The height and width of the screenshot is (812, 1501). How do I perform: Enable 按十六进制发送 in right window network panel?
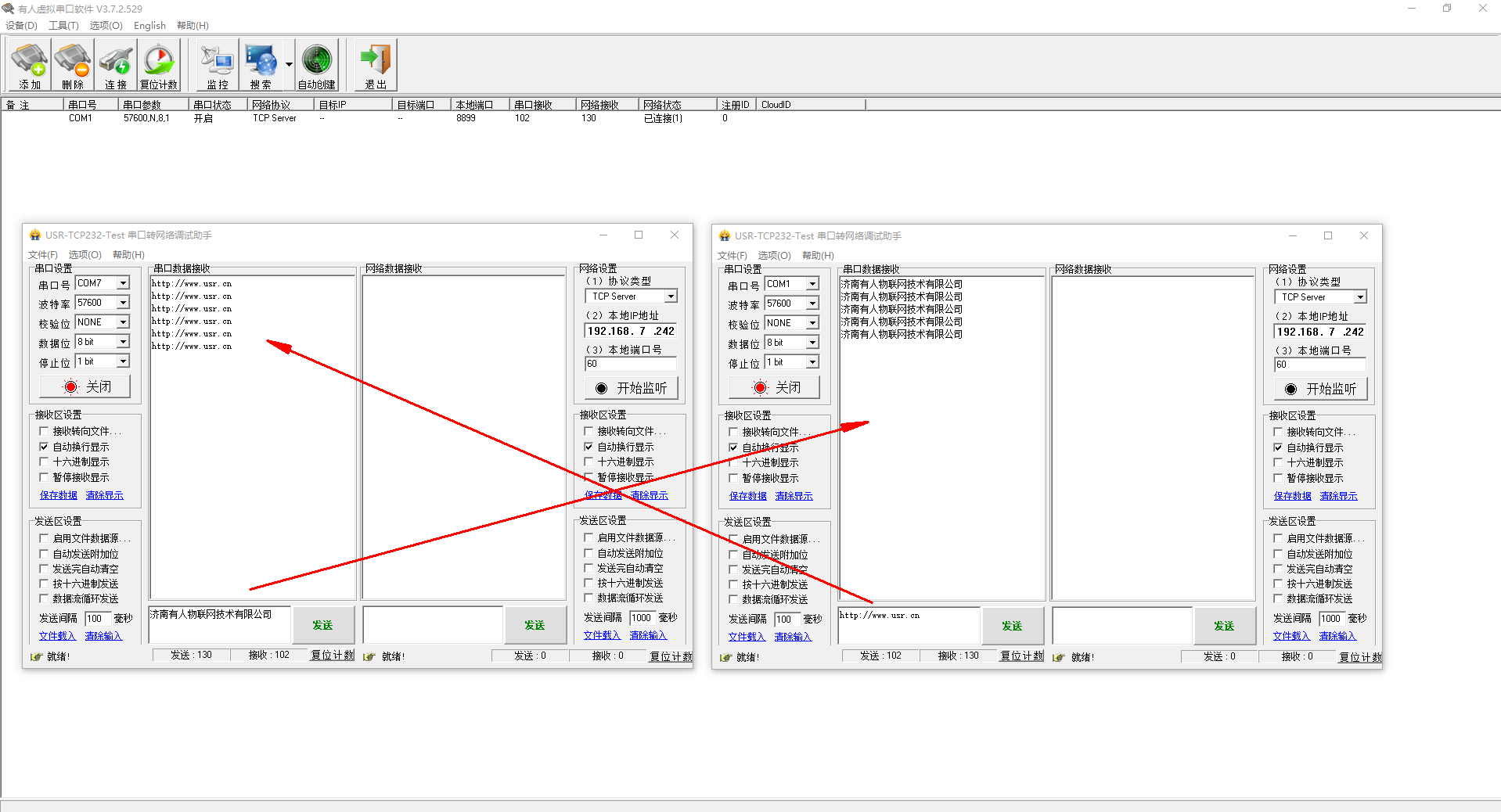[x=1278, y=584]
